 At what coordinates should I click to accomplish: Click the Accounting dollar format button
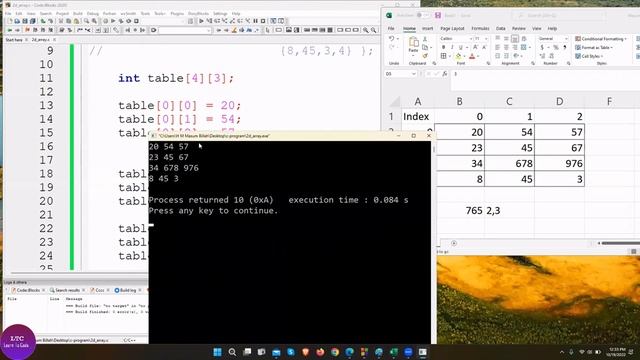click(542, 47)
